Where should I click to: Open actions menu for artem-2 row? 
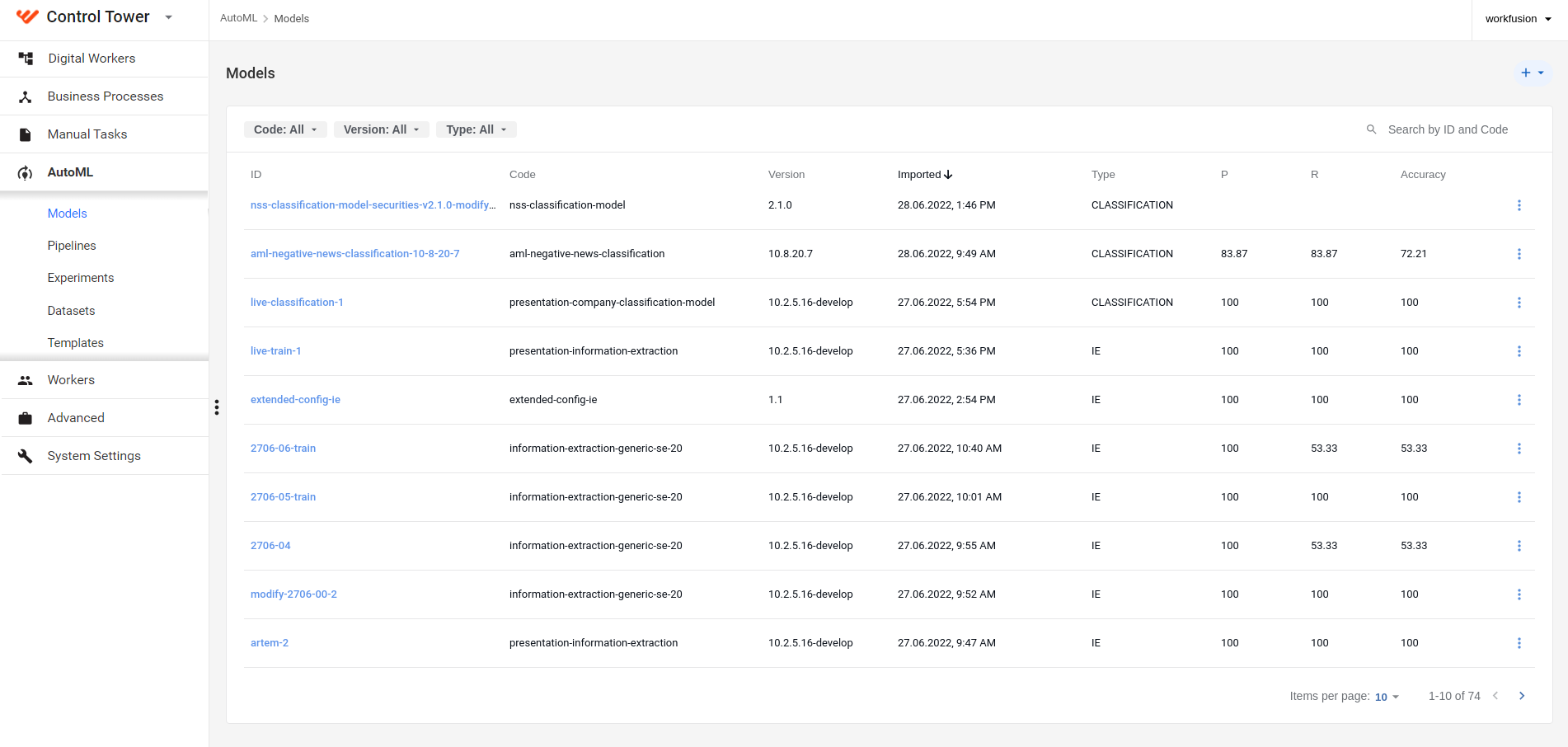[x=1519, y=643]
